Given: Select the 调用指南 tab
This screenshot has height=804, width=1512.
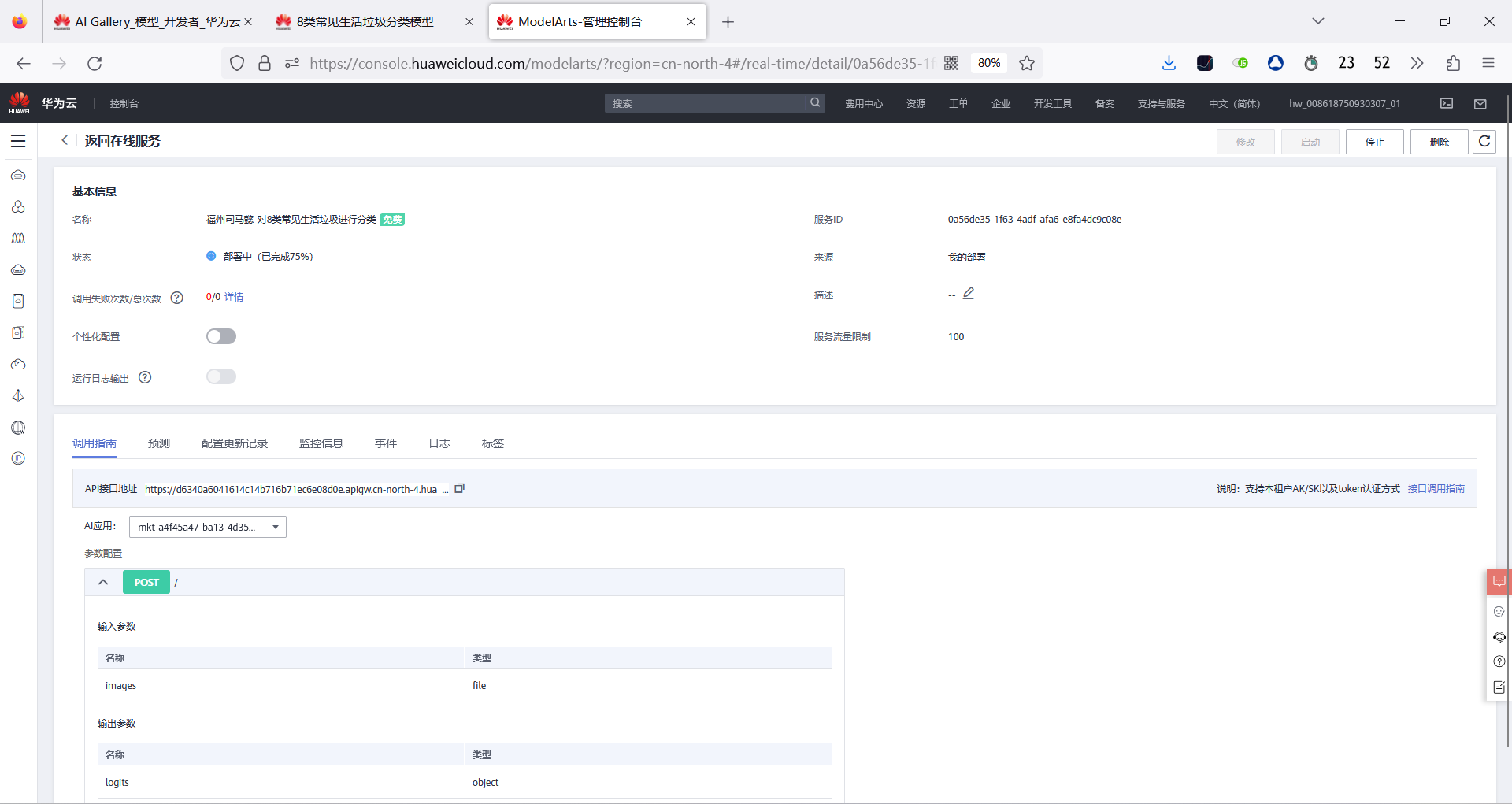Looking at the screenshot, I should click(x=94, y=443).
